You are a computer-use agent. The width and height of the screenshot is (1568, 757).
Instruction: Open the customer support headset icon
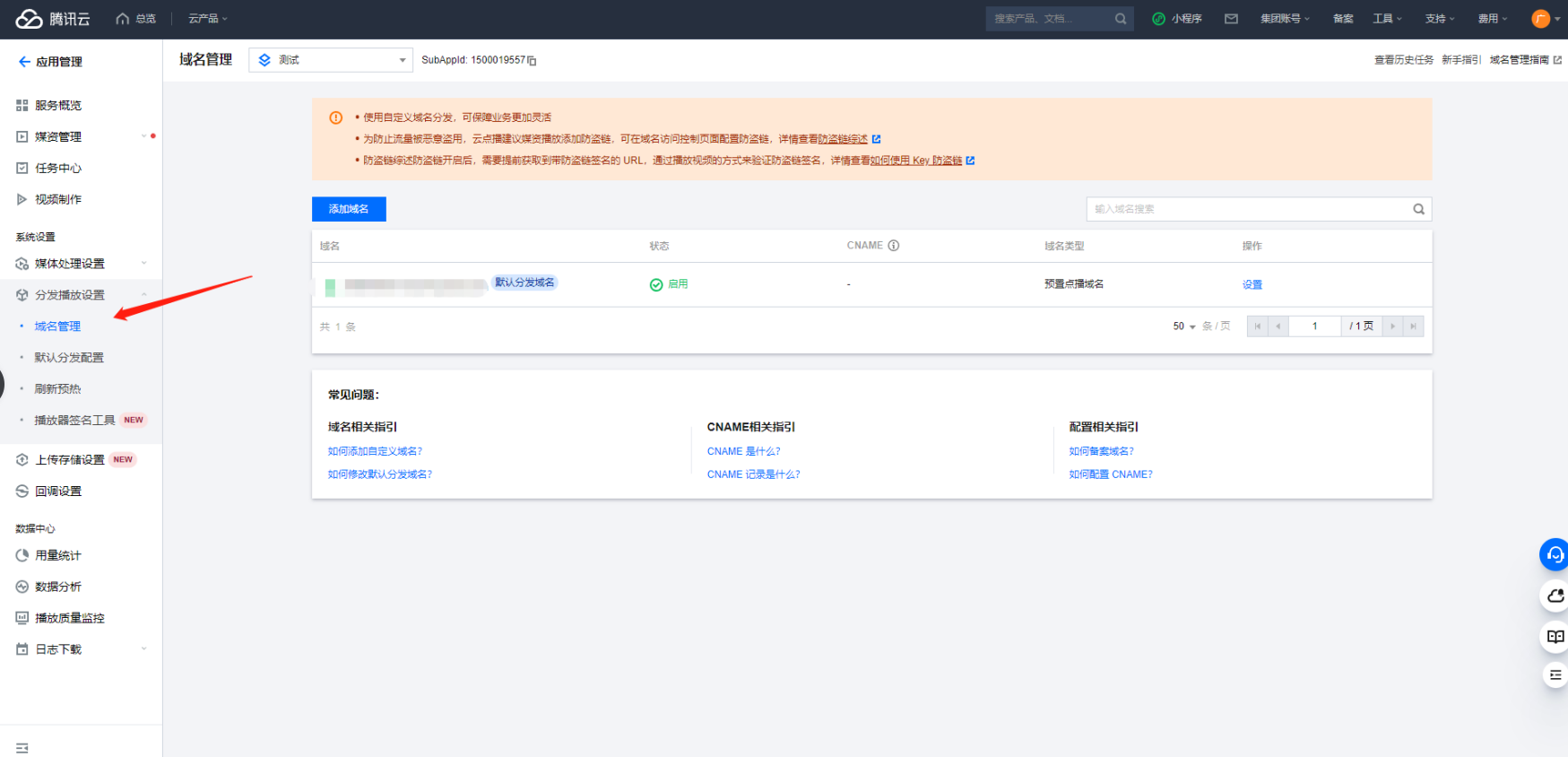point(1555,555)
